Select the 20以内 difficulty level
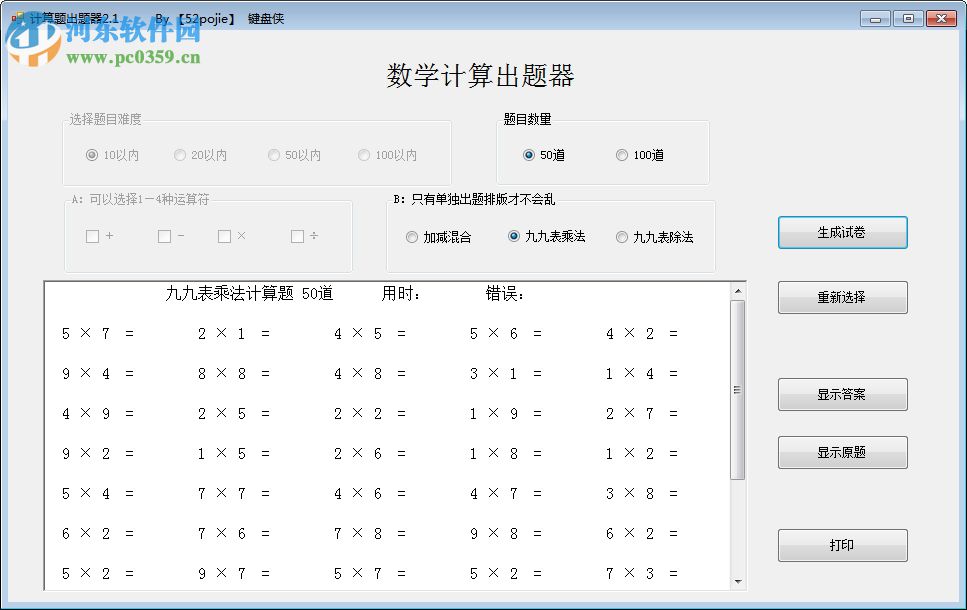The image size is (967, 610). 181,155
